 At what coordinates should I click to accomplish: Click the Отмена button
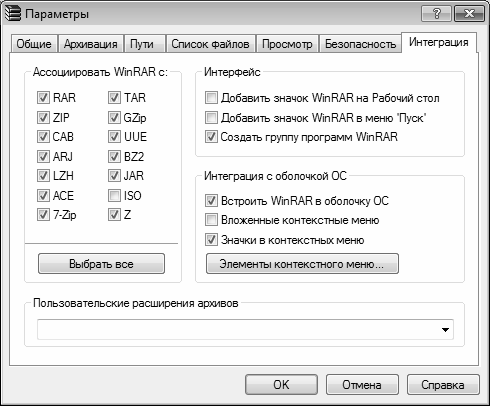point(362,385)
